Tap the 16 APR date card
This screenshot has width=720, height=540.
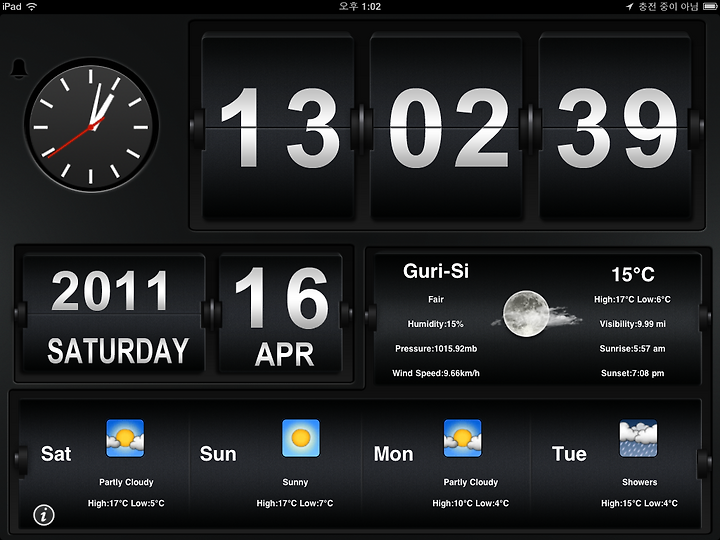click(x=281, y=314)
